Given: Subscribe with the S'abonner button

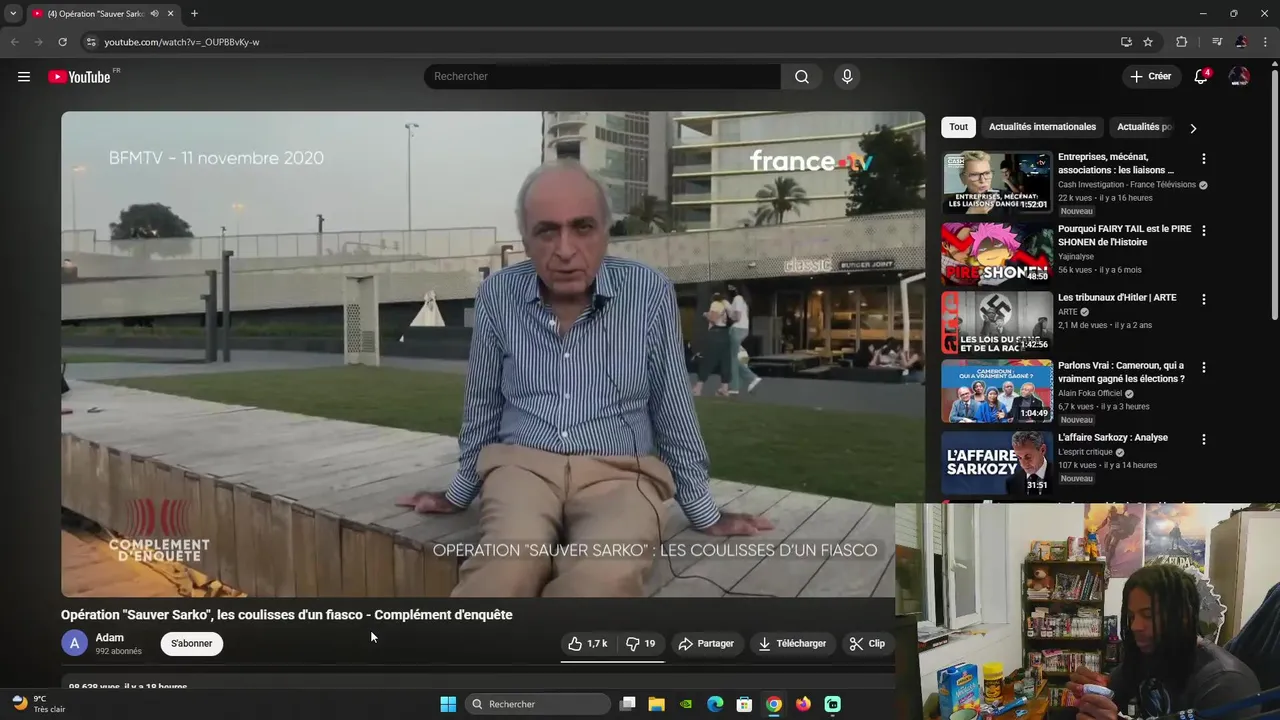Looking at the screenshot, I should (x=191, y=643).
